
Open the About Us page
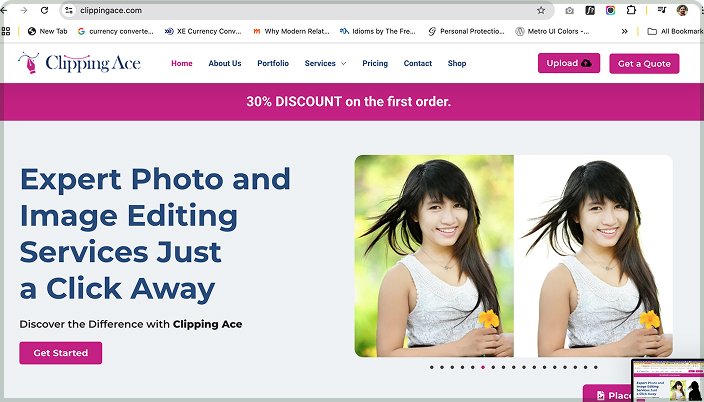pyautogui.click(x=224, y=63)
